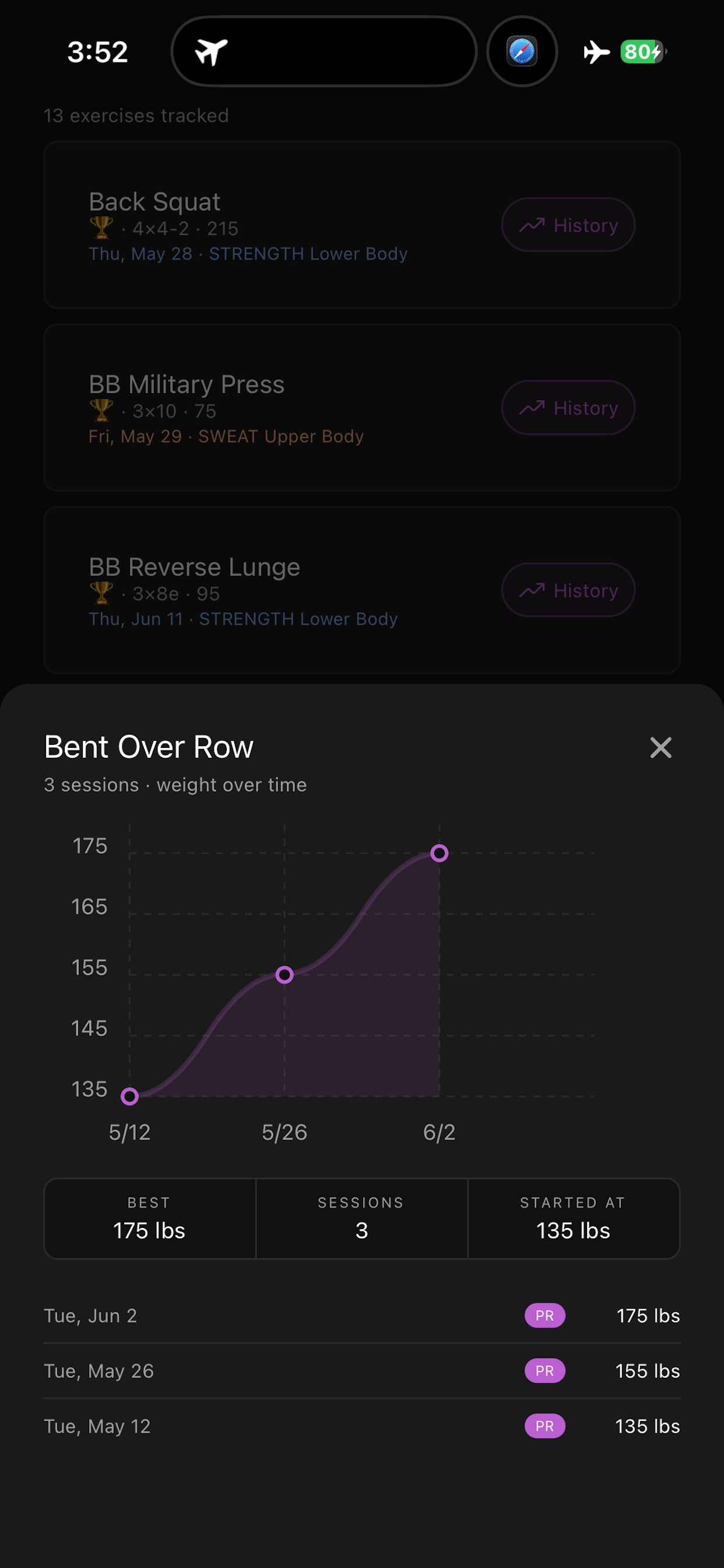The width and height of the screenshot is (724, 1568).
Task: Open the Tue, May 12 session row
Action: [362, 1426]
